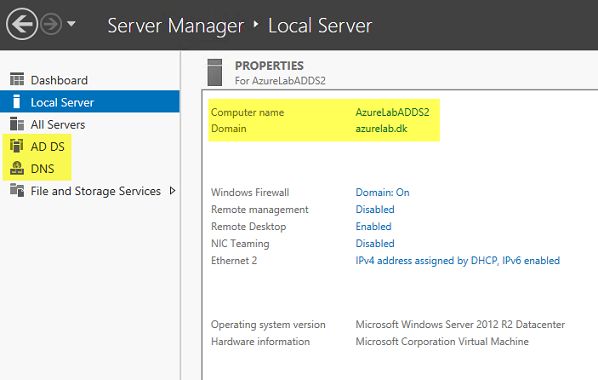Click the Ethernet 2 label

coord(234,261)
